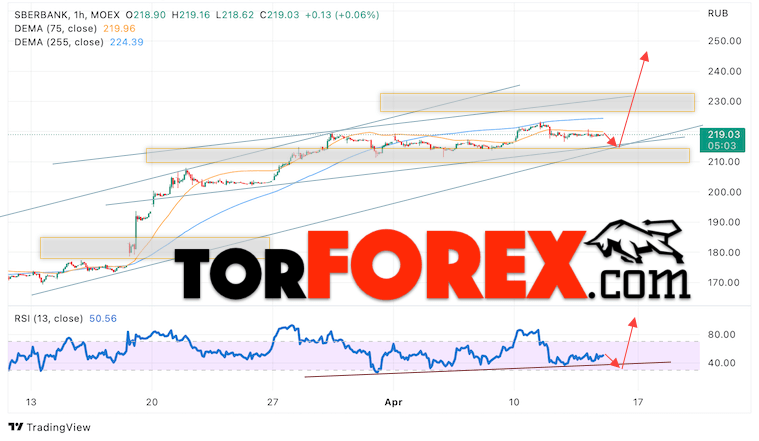Click the DEMA (255, close) indicator label

pyautogui.click(x=59, y=42)
